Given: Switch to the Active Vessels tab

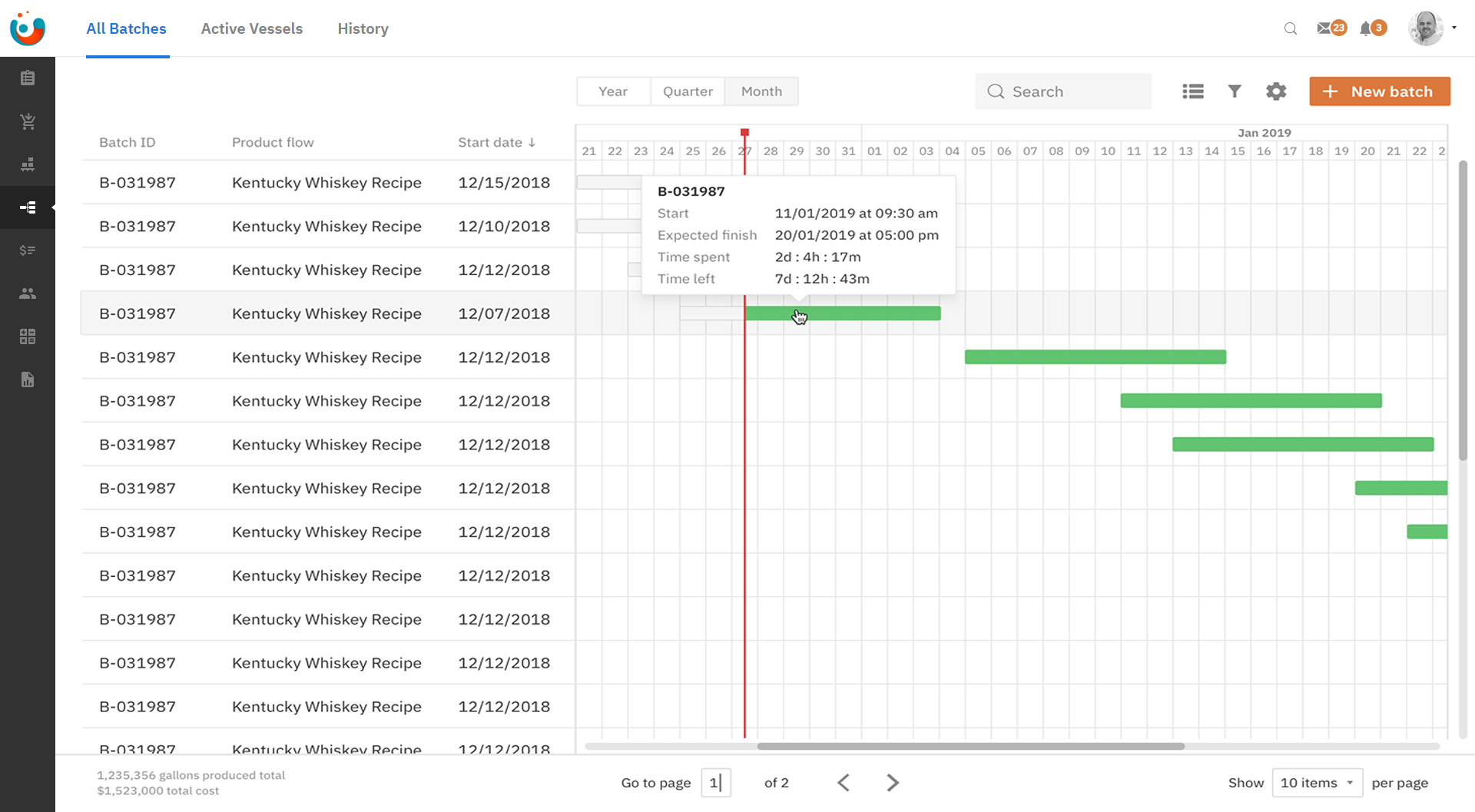Looking at the screenshot, I should click(x=251, y=28).
